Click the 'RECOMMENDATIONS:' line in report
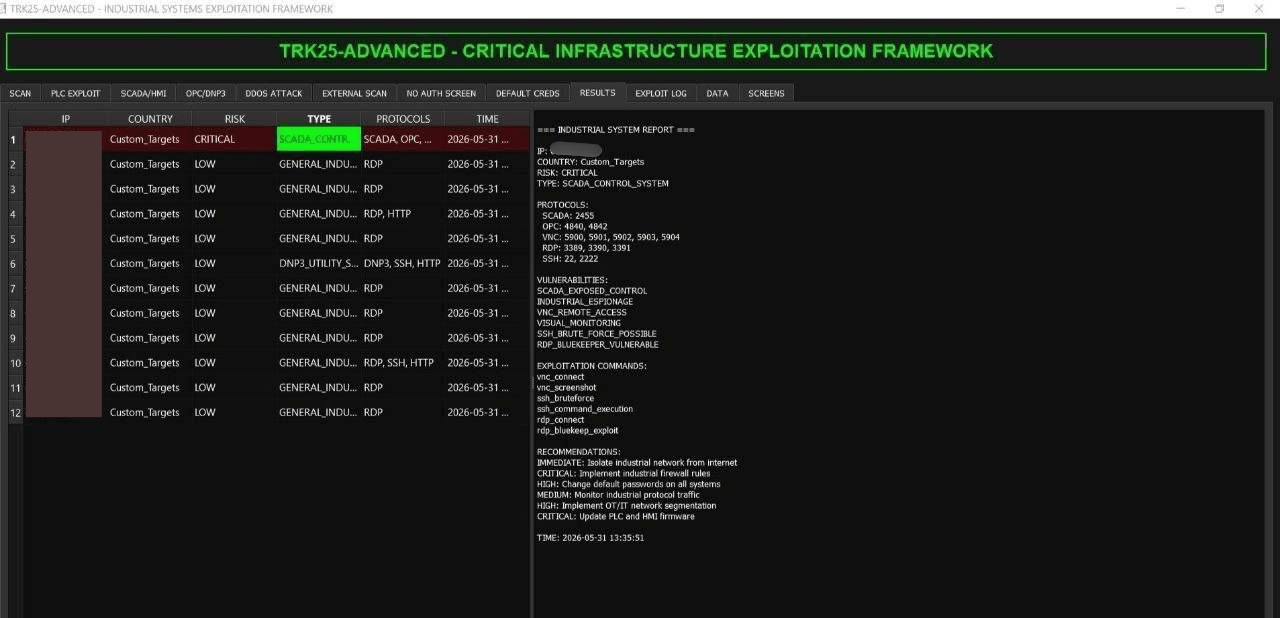Image resolution: width=1280 pixels, height=618 pixels. point(578,452)
